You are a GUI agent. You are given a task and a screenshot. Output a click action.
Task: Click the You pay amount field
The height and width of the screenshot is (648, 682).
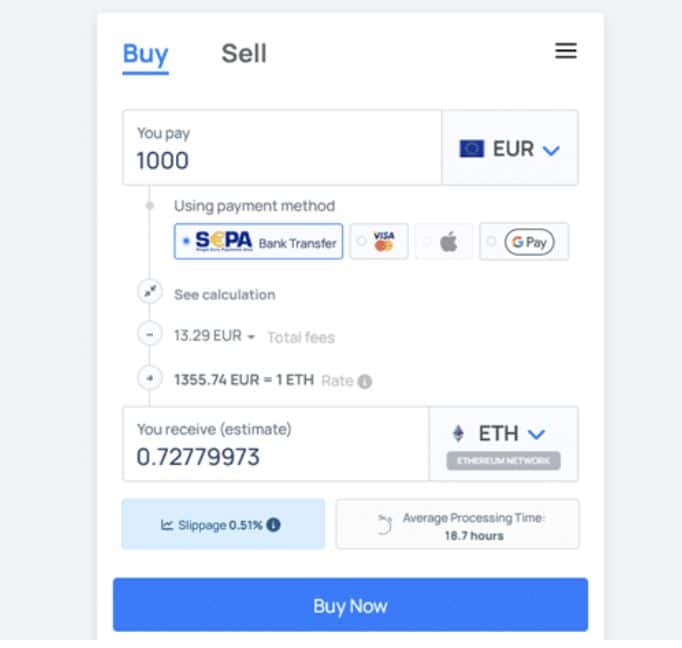[282, 148]
